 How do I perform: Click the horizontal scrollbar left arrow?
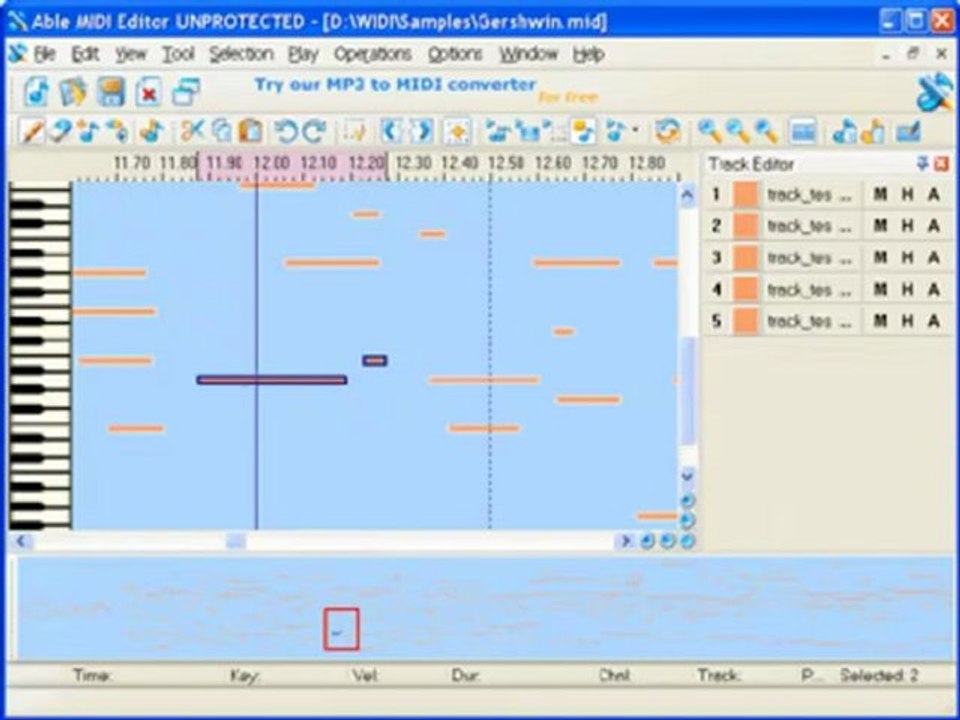pyautogui.click(x=21, y=541)
